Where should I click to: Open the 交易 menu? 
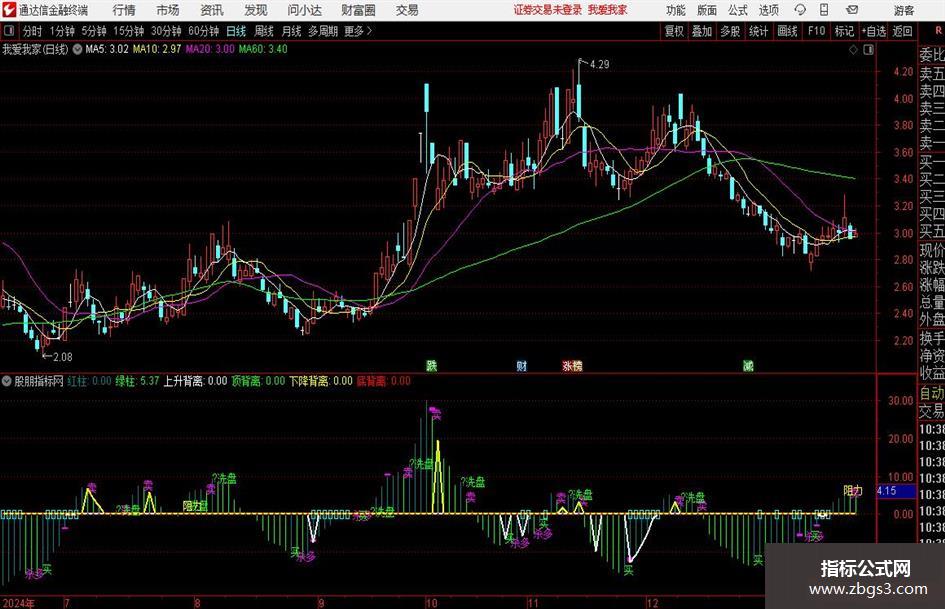[x=407, y=10]
